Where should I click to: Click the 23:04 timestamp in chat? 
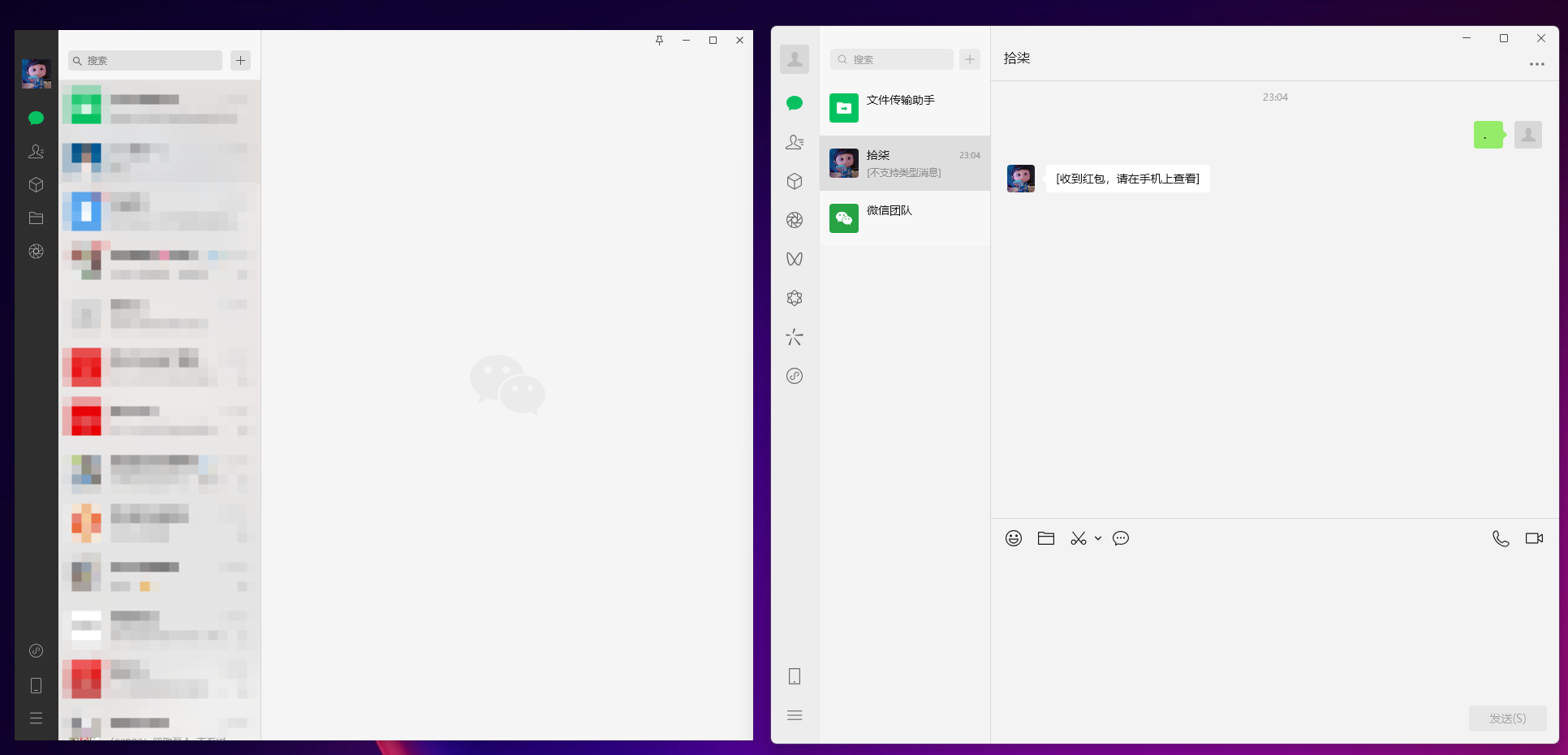click(x=1275, y=97)
